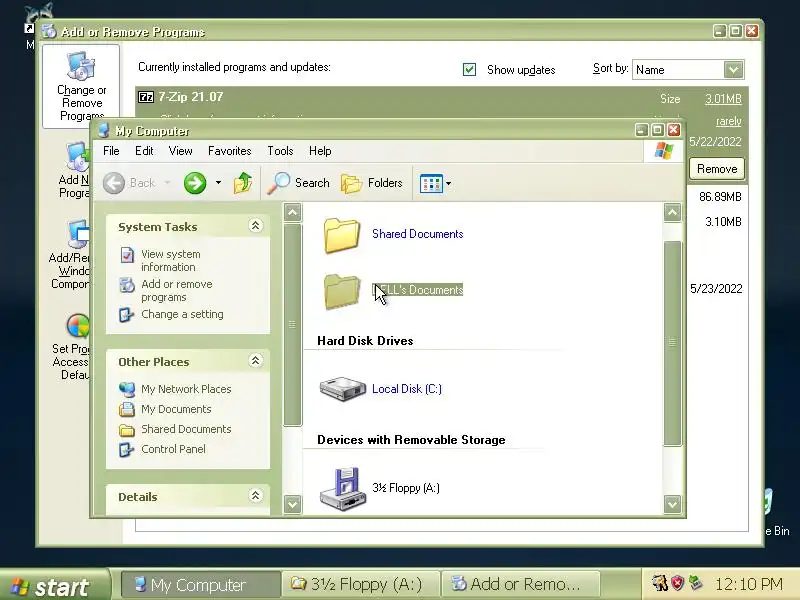
Task: Click the Up folder icon in toolbar
Action: [x=243, y=183]
